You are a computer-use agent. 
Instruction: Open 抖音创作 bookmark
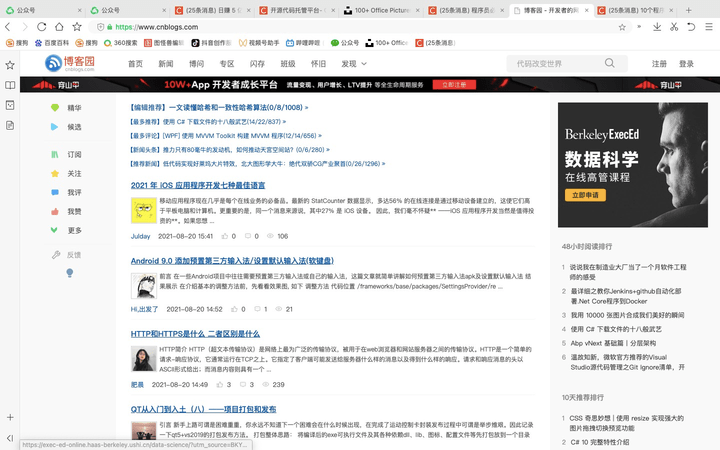coord(211,43)
